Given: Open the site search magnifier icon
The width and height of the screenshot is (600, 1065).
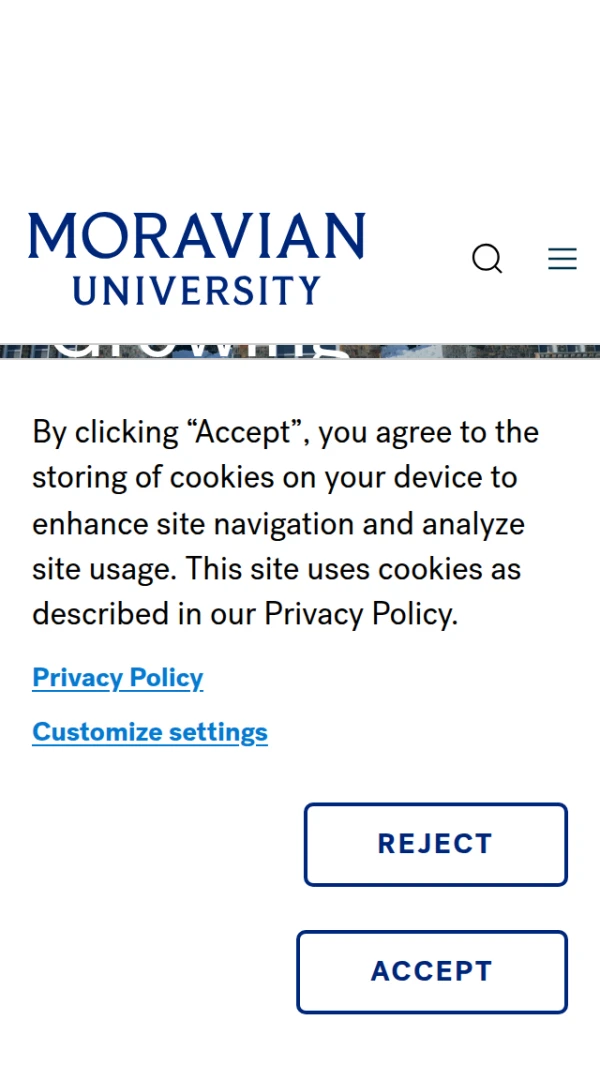Looking at the screenshot, I should [x=487, y=259].
